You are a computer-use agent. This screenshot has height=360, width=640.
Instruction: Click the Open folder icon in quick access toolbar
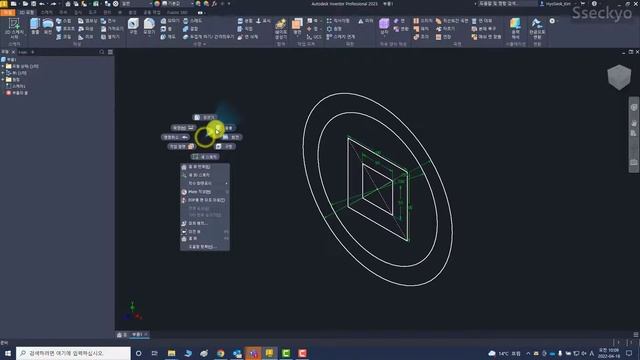[x=25, y=4]
